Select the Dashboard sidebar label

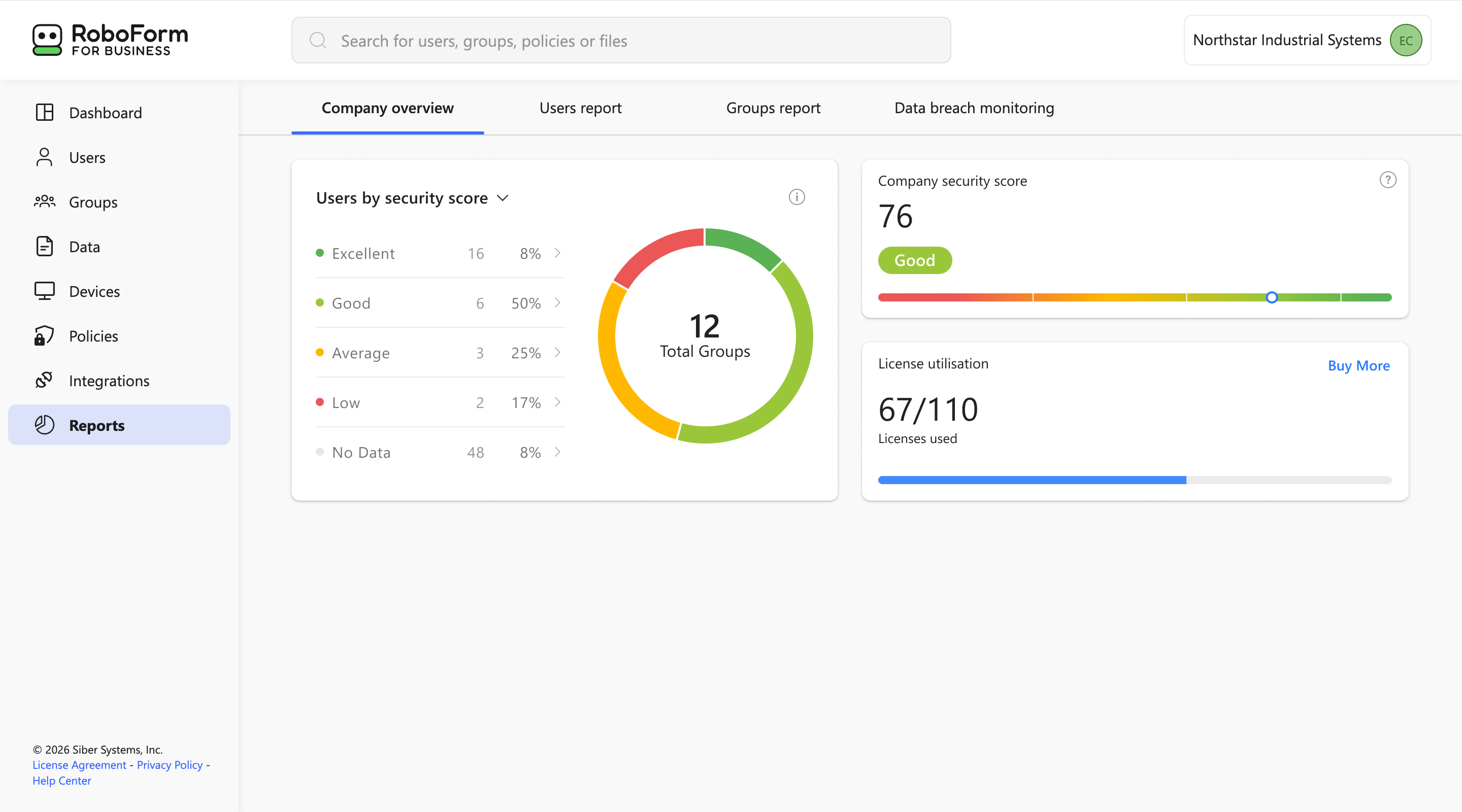coord(106,113)
